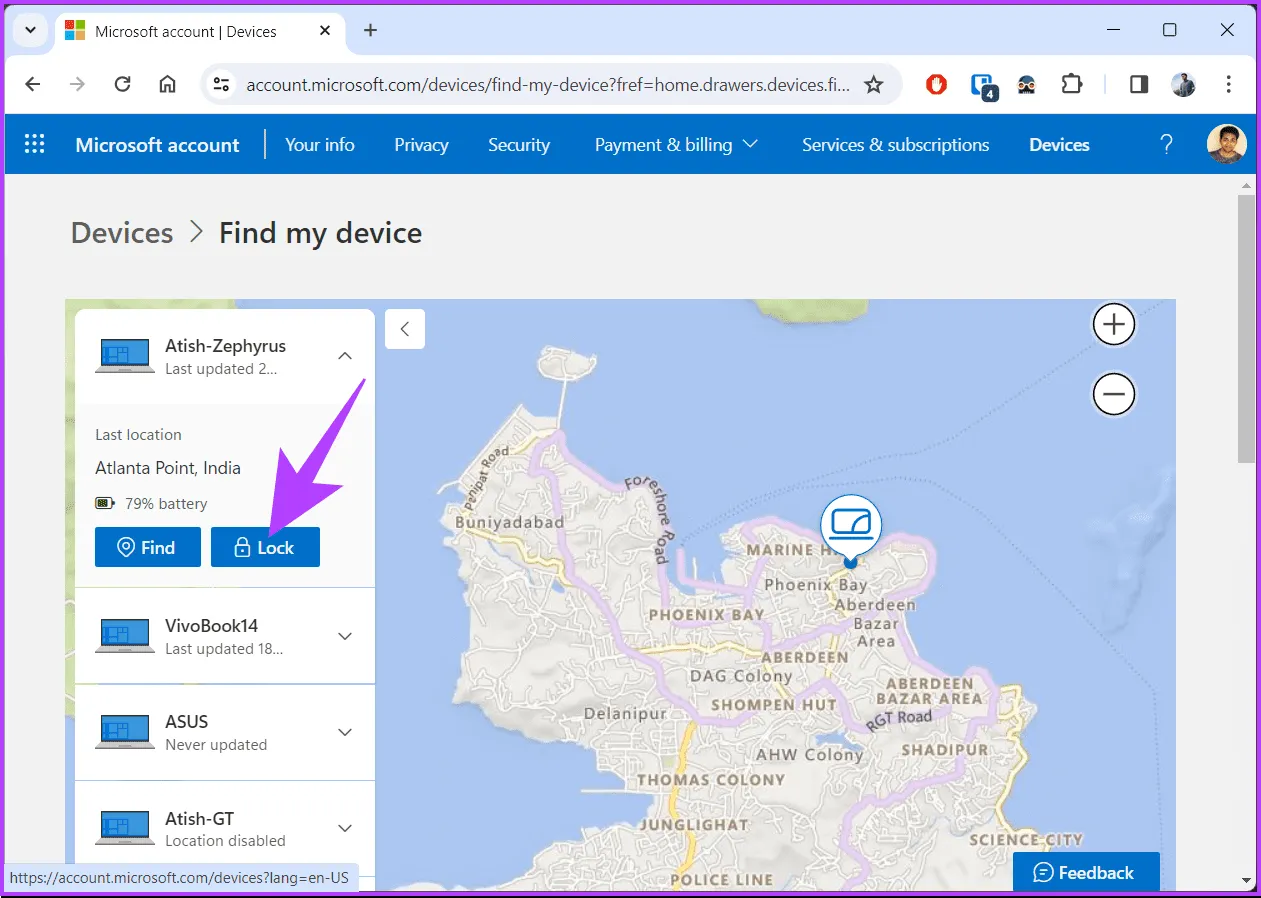
Task: Open the Payment & billing dropdown
Action: (x=676, y=145)
